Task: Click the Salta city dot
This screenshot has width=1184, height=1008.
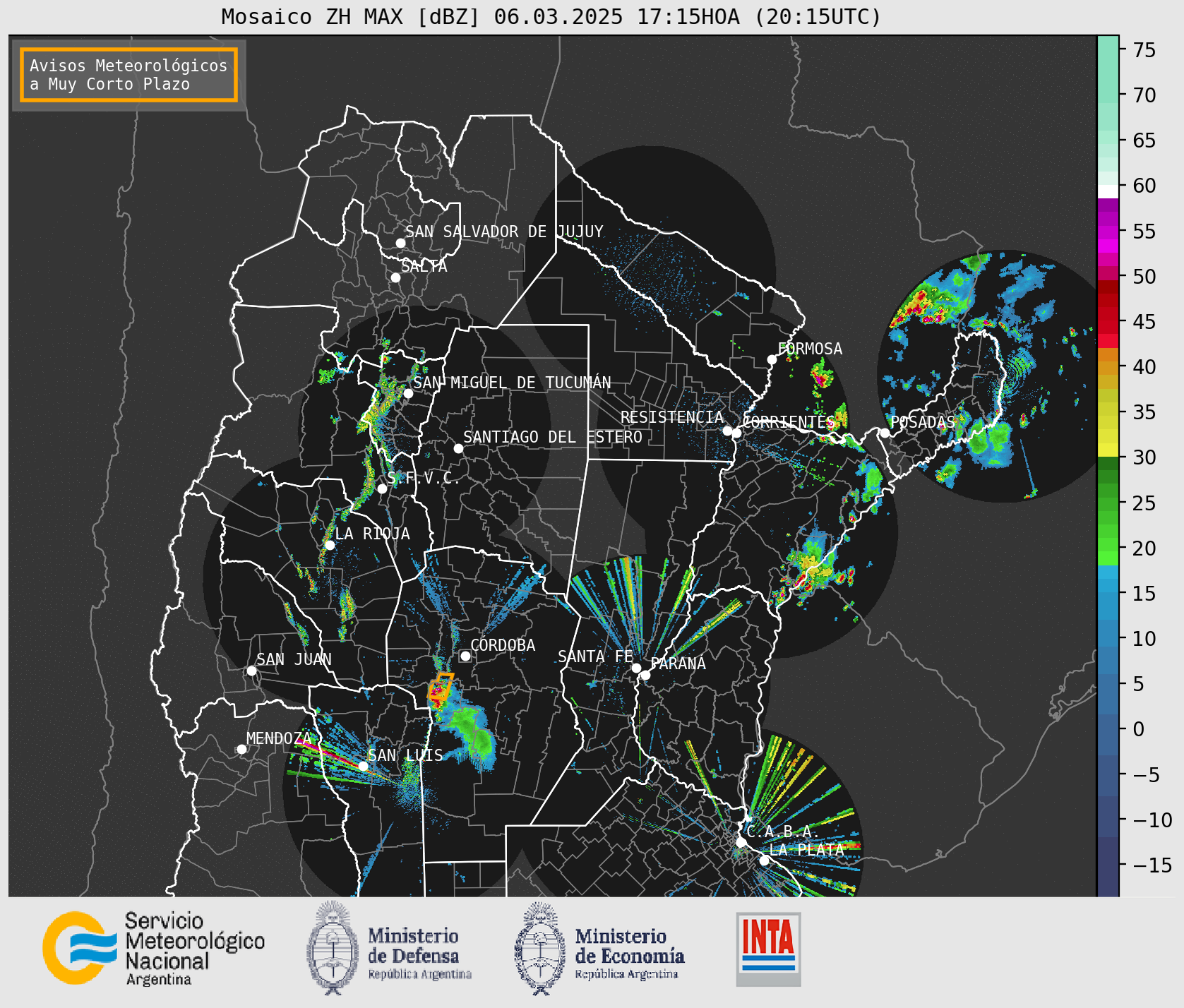Action: (395, 277)
